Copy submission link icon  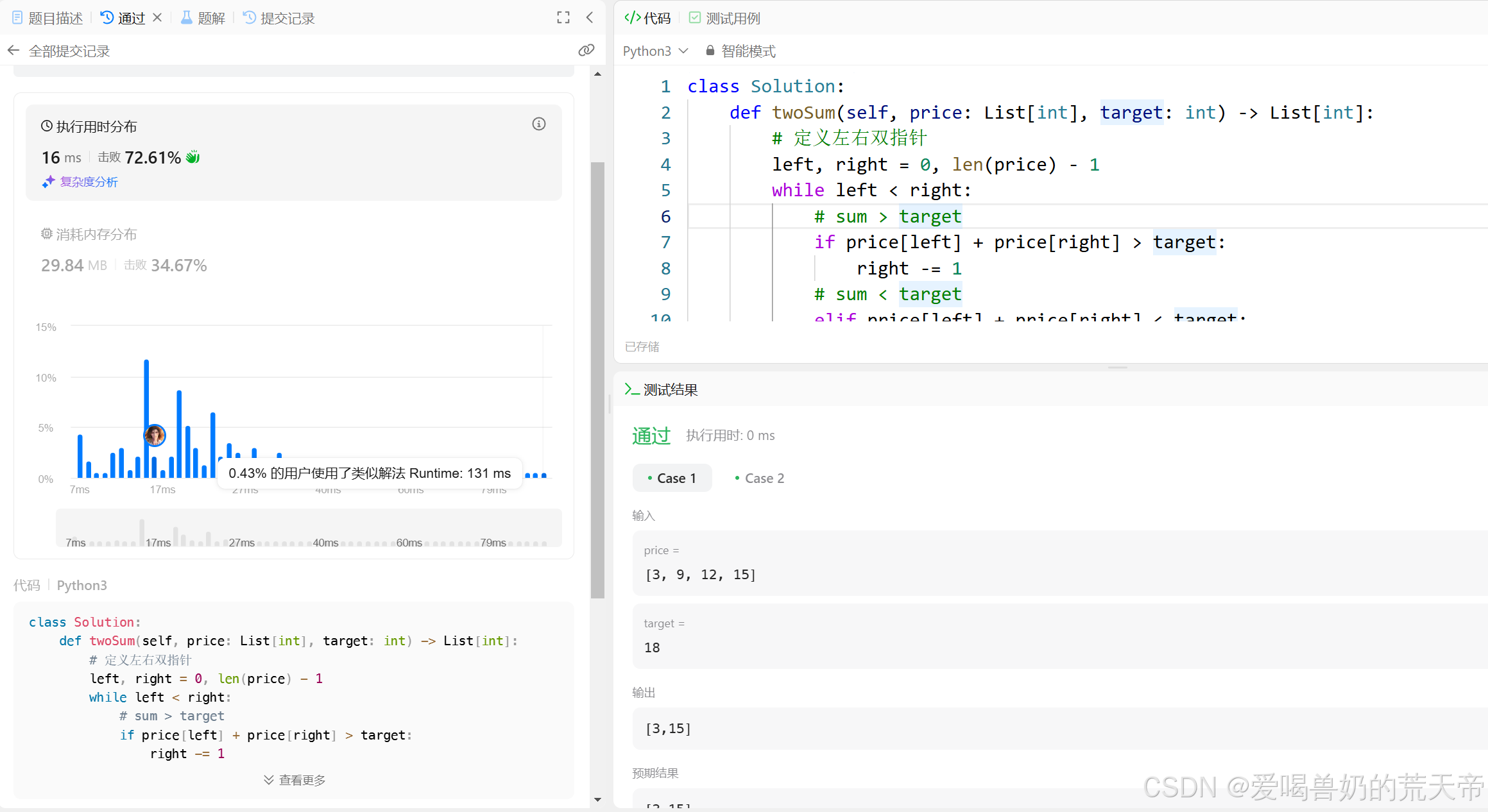(586, 50)
